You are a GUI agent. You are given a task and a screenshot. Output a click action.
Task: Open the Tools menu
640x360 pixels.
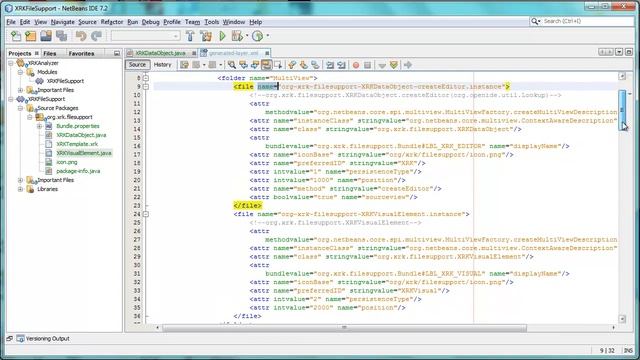coord(211,22)
